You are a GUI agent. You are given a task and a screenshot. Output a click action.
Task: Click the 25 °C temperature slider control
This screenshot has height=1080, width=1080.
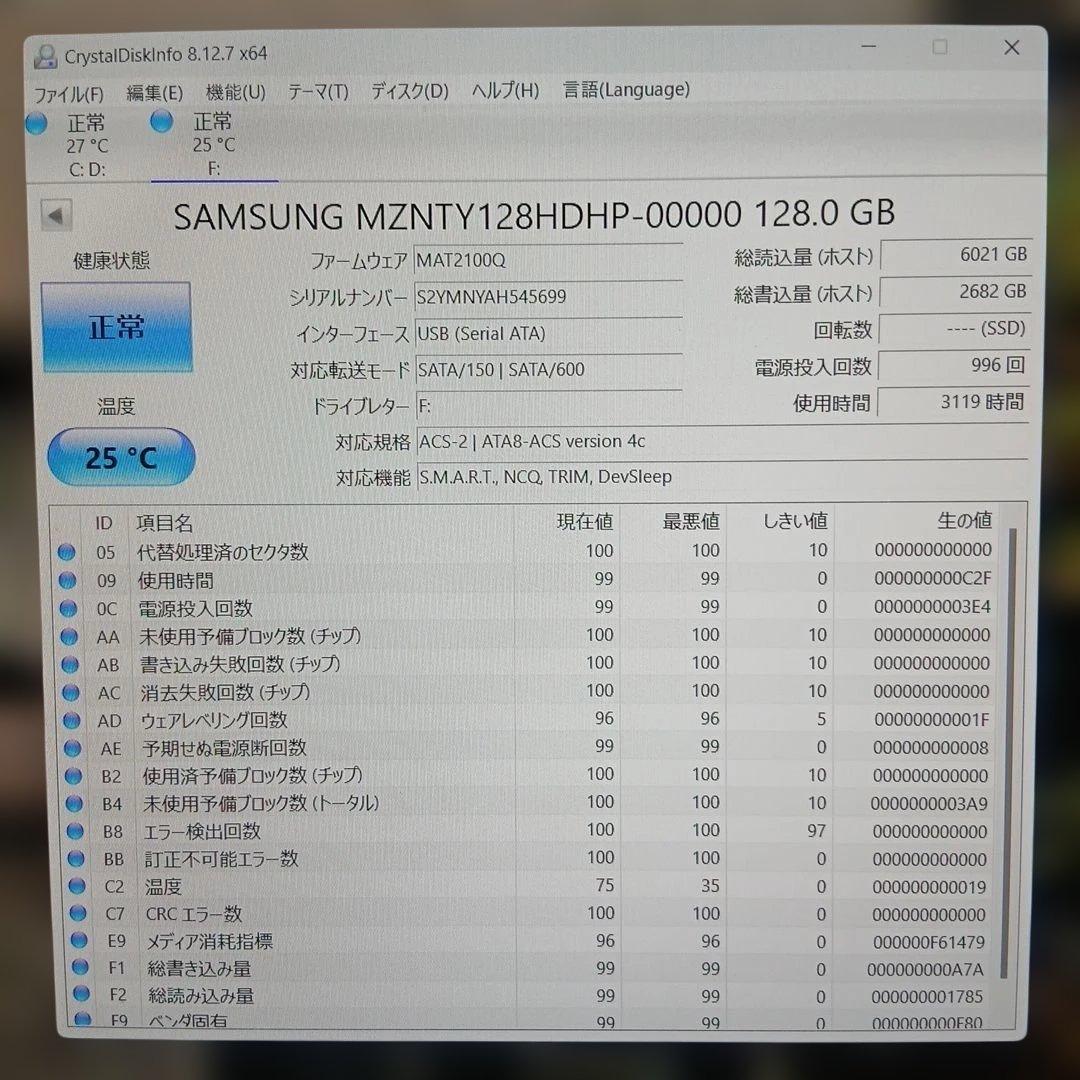[x=120, y=457]
